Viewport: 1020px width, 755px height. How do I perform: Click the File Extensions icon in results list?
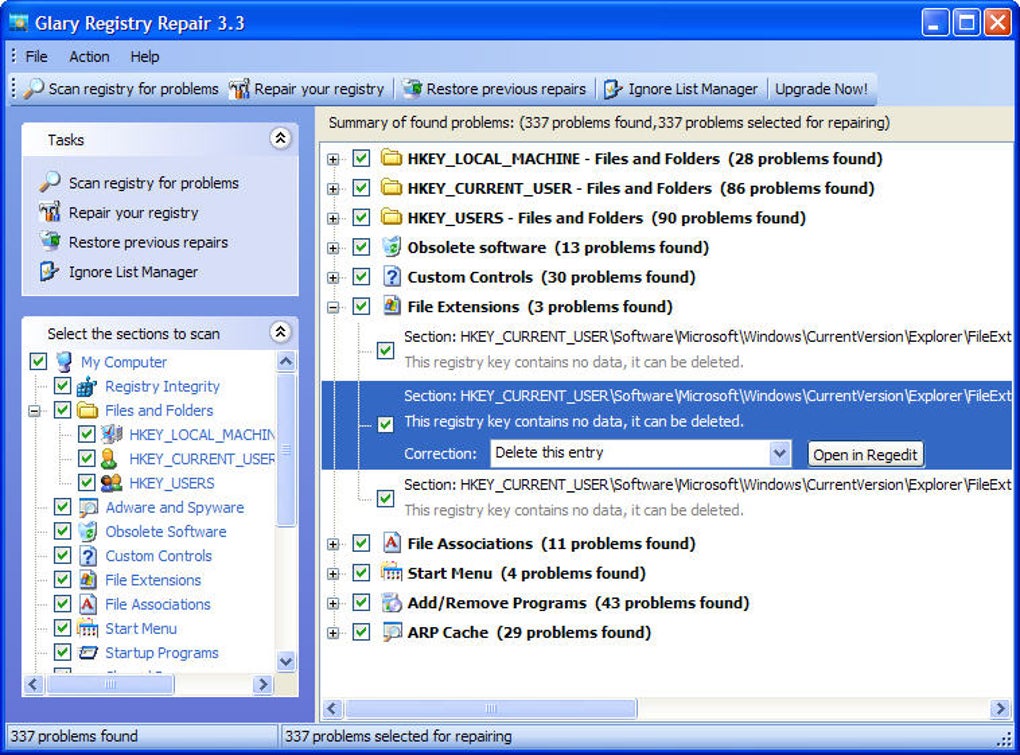391,305
